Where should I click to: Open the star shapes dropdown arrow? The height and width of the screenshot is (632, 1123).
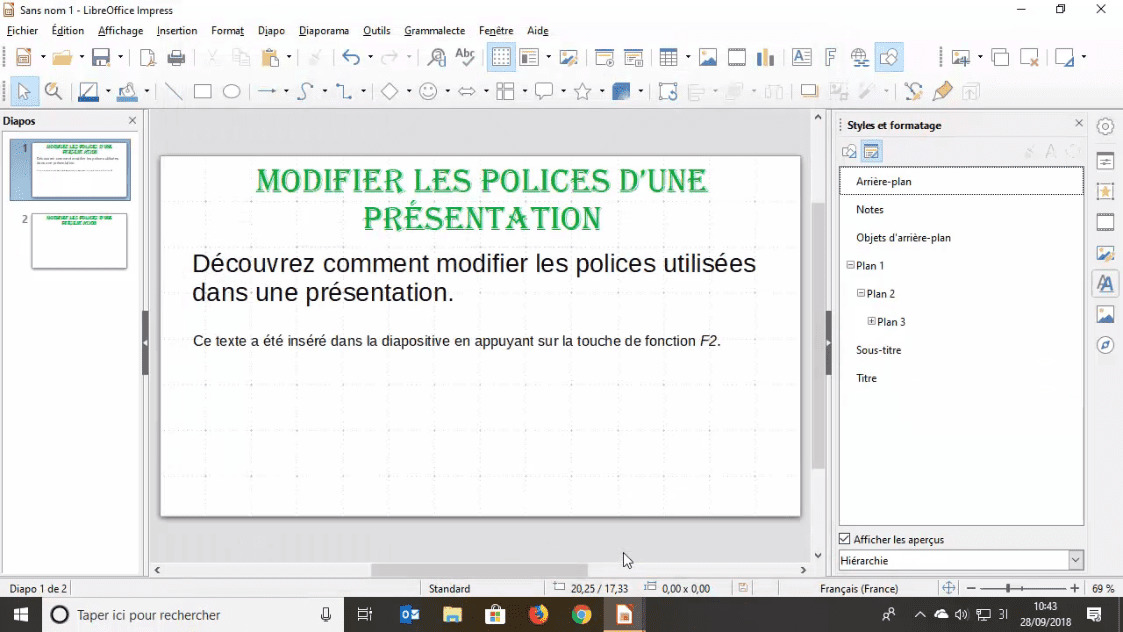(602, 92)
